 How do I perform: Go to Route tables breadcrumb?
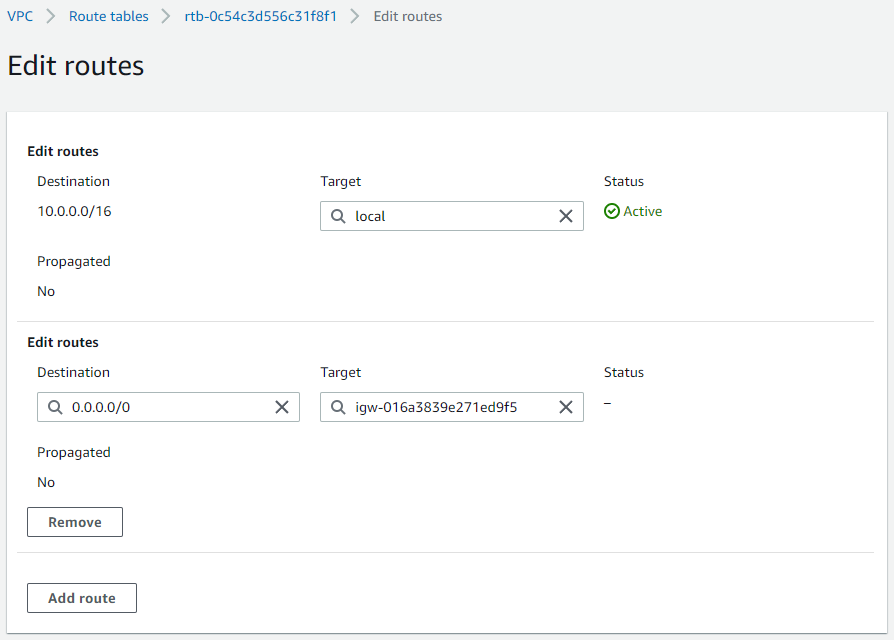point(108,16)
